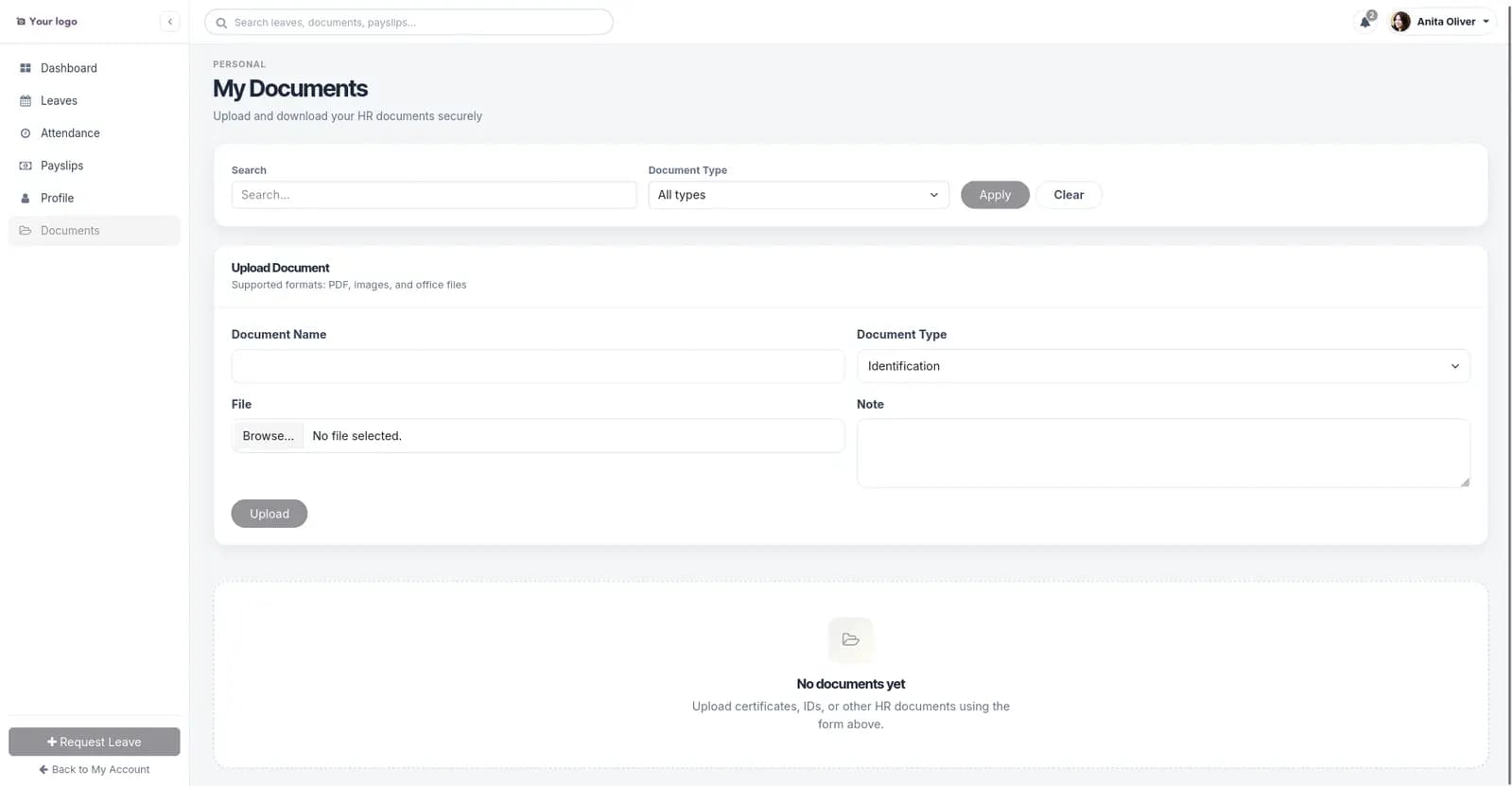1512x786 pixels.
Task: Select Documents in the sidebar
Action: 94,231
